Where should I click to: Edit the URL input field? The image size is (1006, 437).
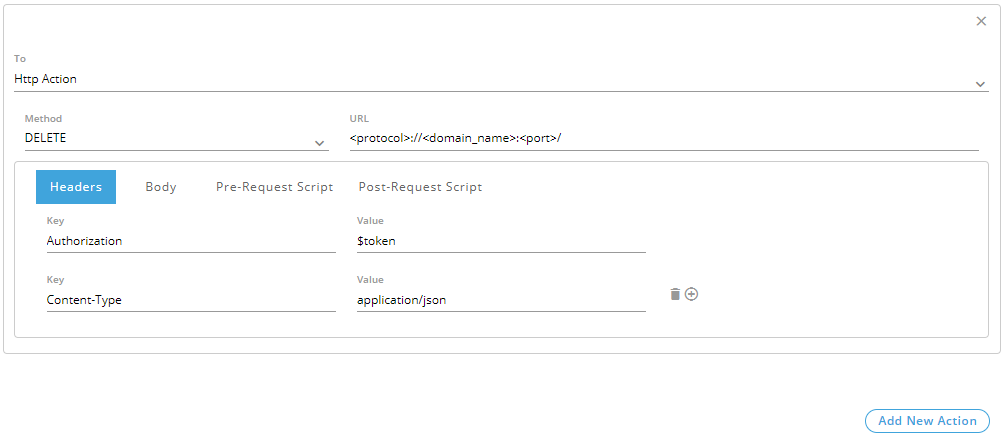(x=664, y=138)
